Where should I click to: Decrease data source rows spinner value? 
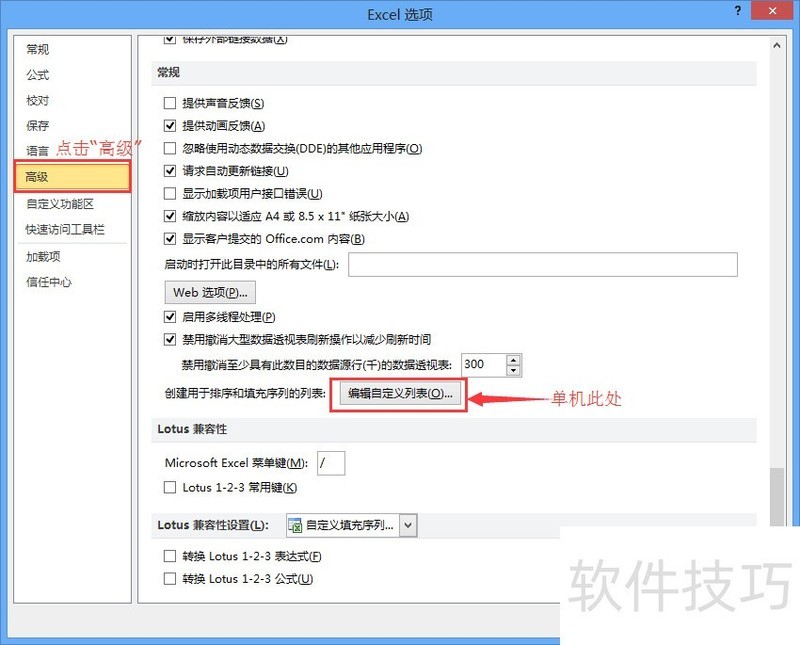coord(514,370)
